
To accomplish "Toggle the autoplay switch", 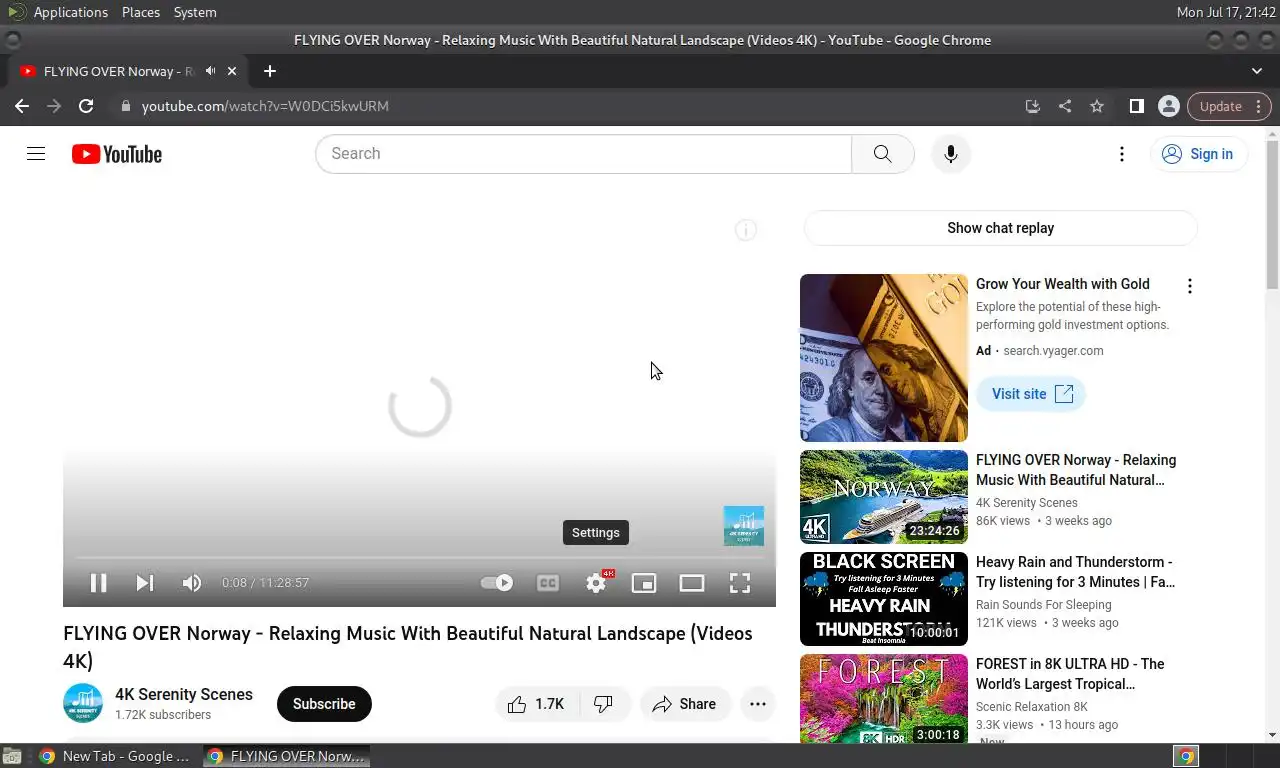I will tap(497, 583).
